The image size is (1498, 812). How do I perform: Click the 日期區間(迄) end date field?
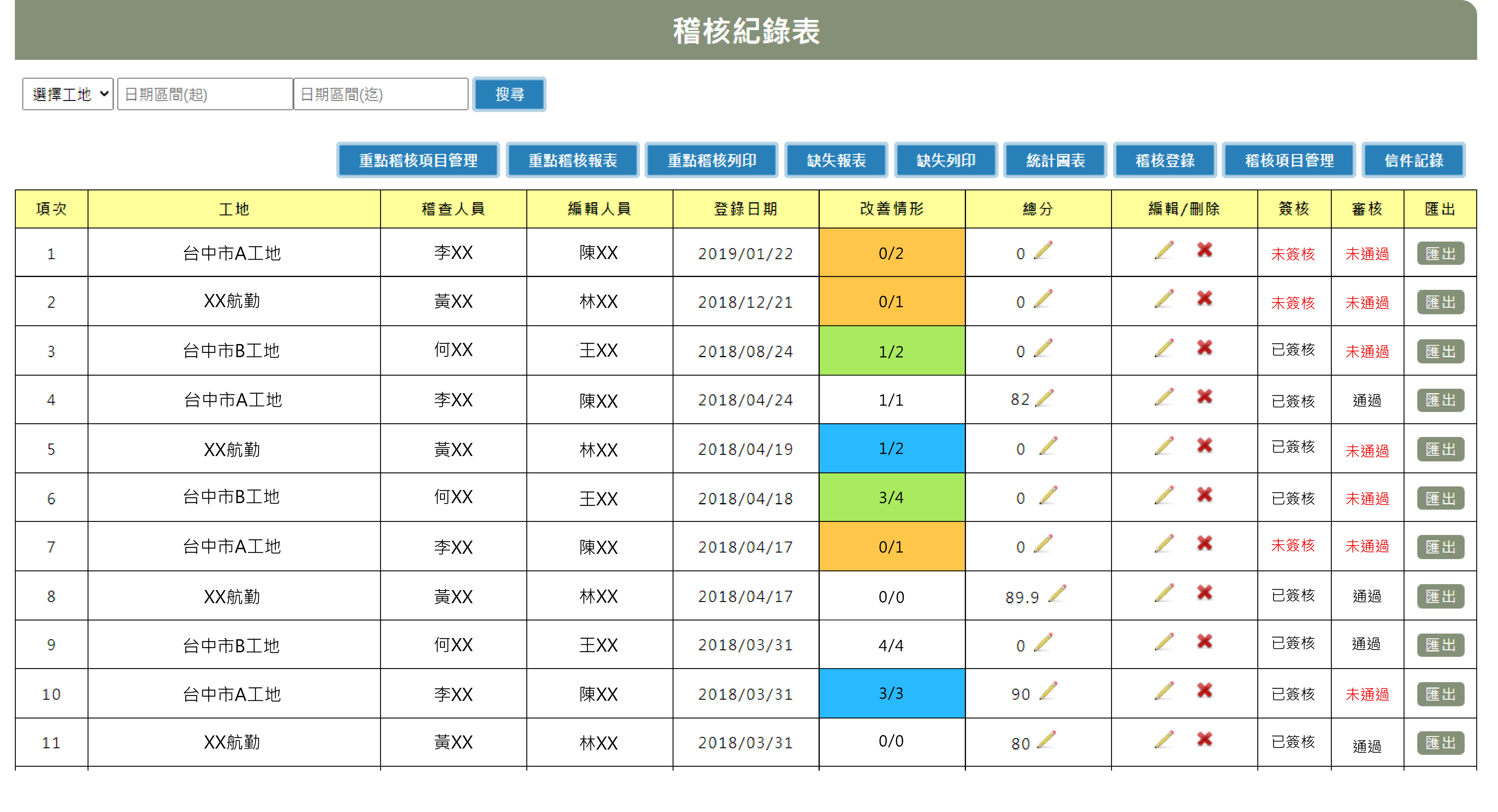point(381,94)
